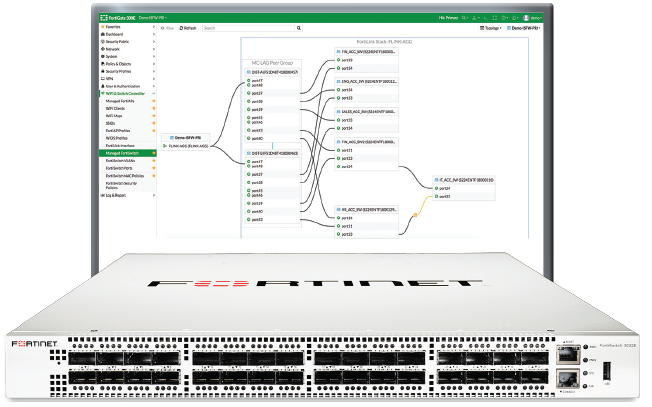This screenshot has height=407, width=652.
Task: Click the Demo-ISFW-PRI node icon in topology
Action: coord(172,138)
